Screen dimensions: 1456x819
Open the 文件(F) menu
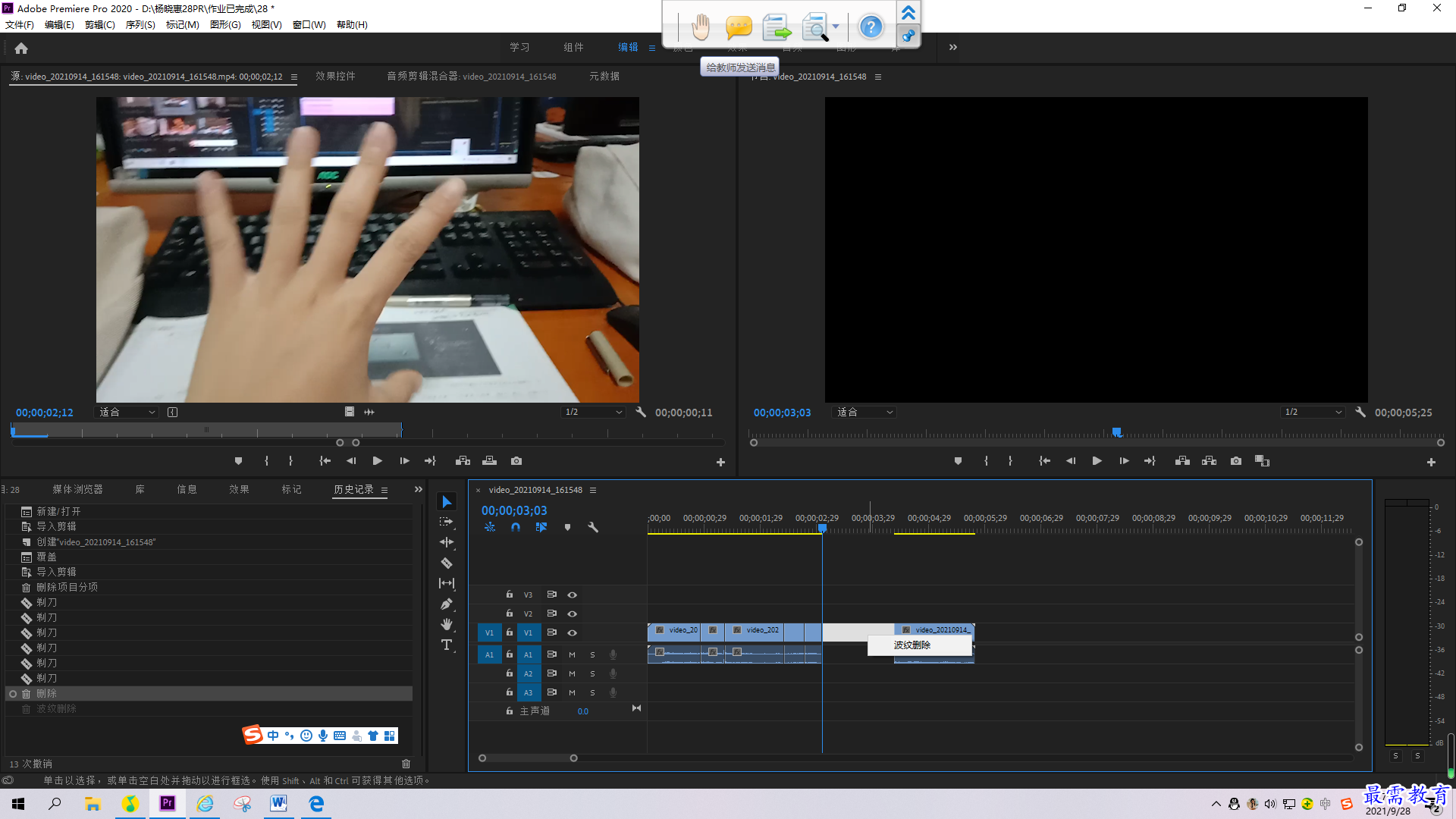click(x=20, y=24)
